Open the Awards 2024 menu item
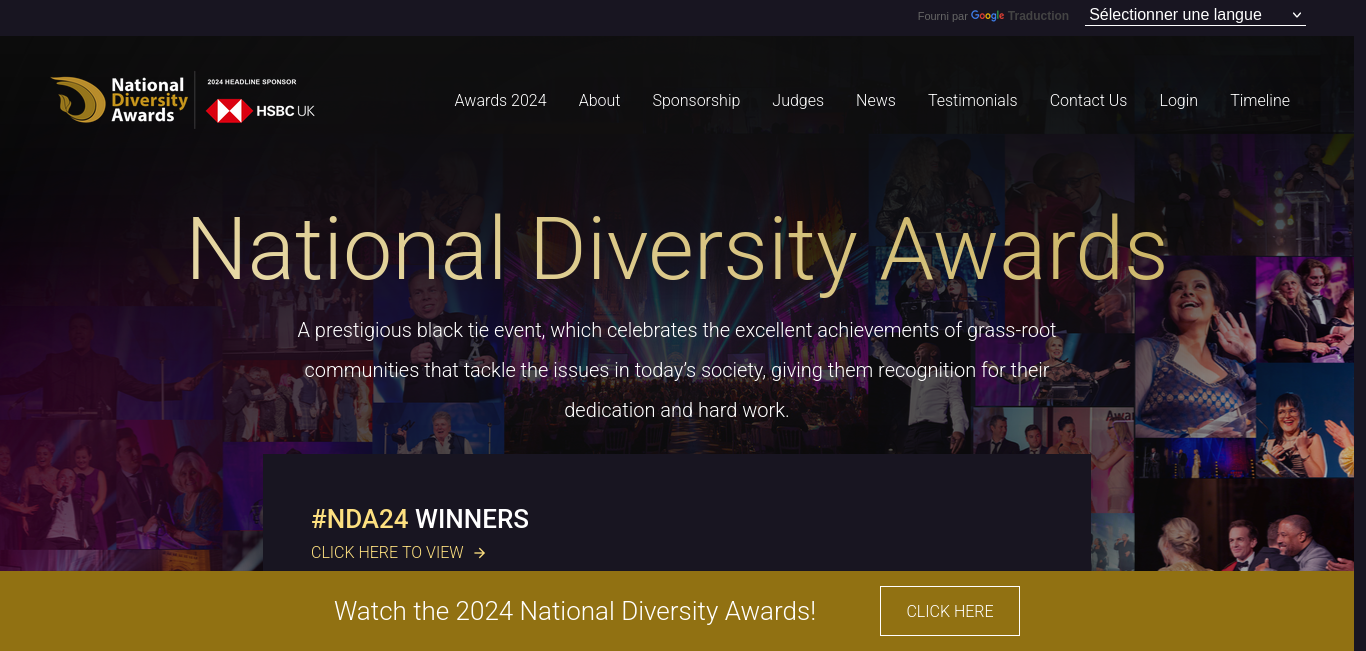1366x651 pixels. [x=500, y=101]
